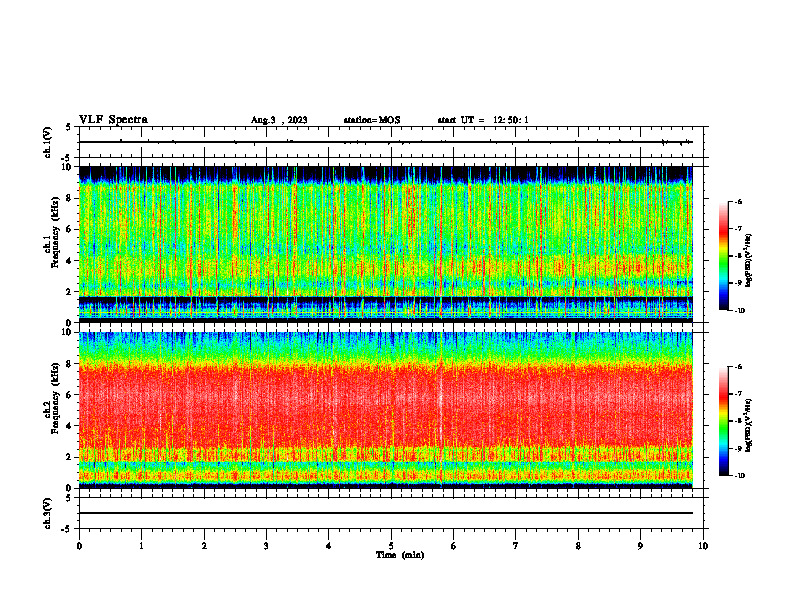Click the ch.2 colorbar log(PSD) label
The width and height of the screenshot is (792, 612).
(x=749, y=425)
